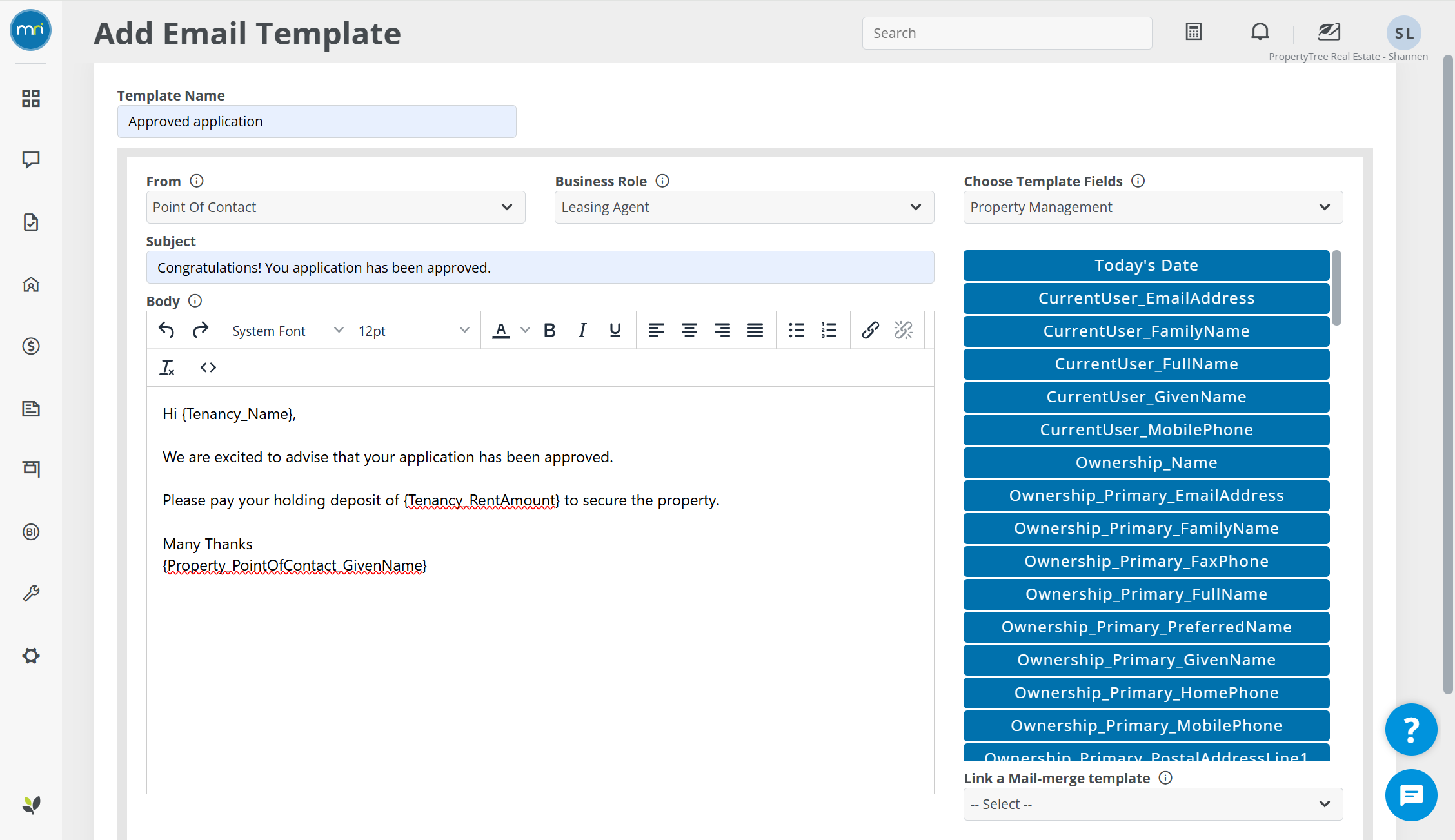Toggle italic formatting
1455x840 pixels.
click(x=582, y=330)
